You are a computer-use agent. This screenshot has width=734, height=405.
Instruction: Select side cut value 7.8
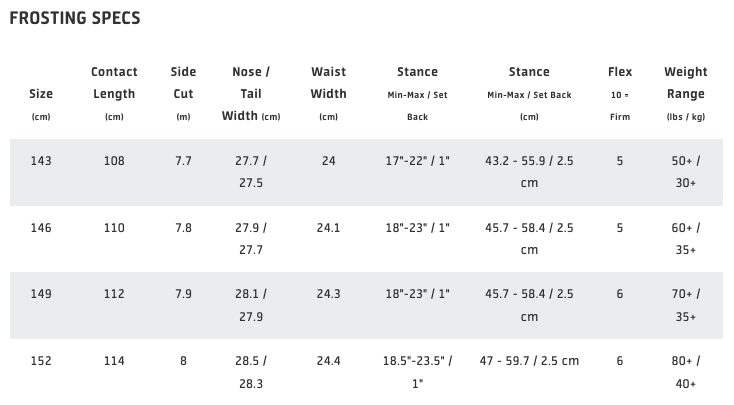coord(183,228)
